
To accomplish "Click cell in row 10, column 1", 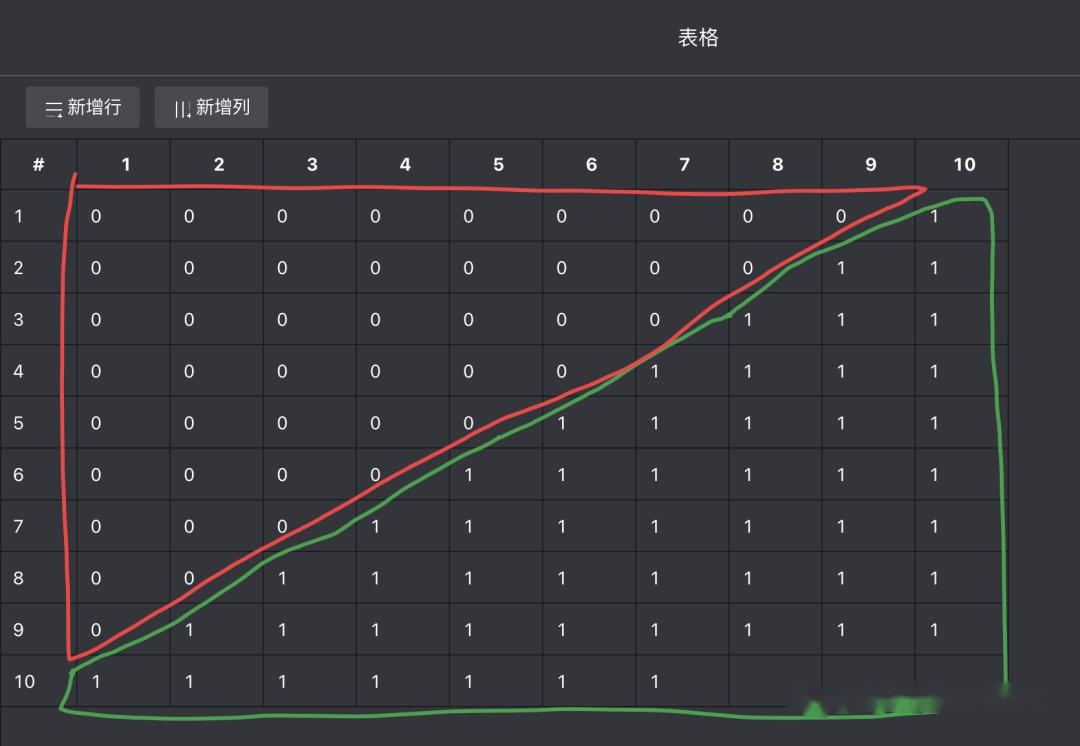I will click(124, 681).
